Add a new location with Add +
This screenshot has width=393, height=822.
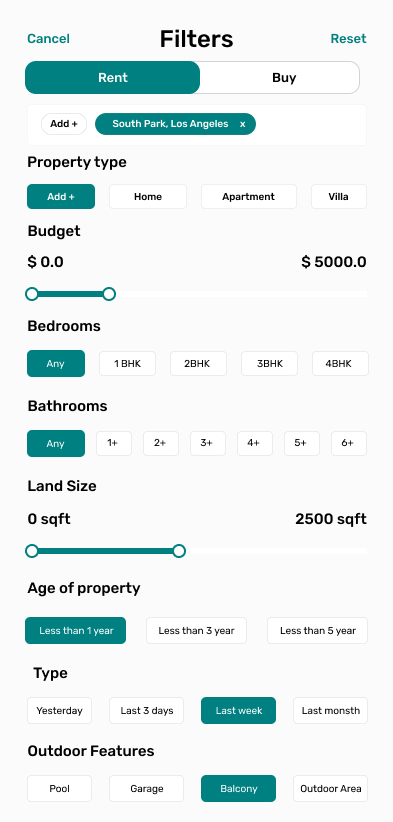(64, 124)
